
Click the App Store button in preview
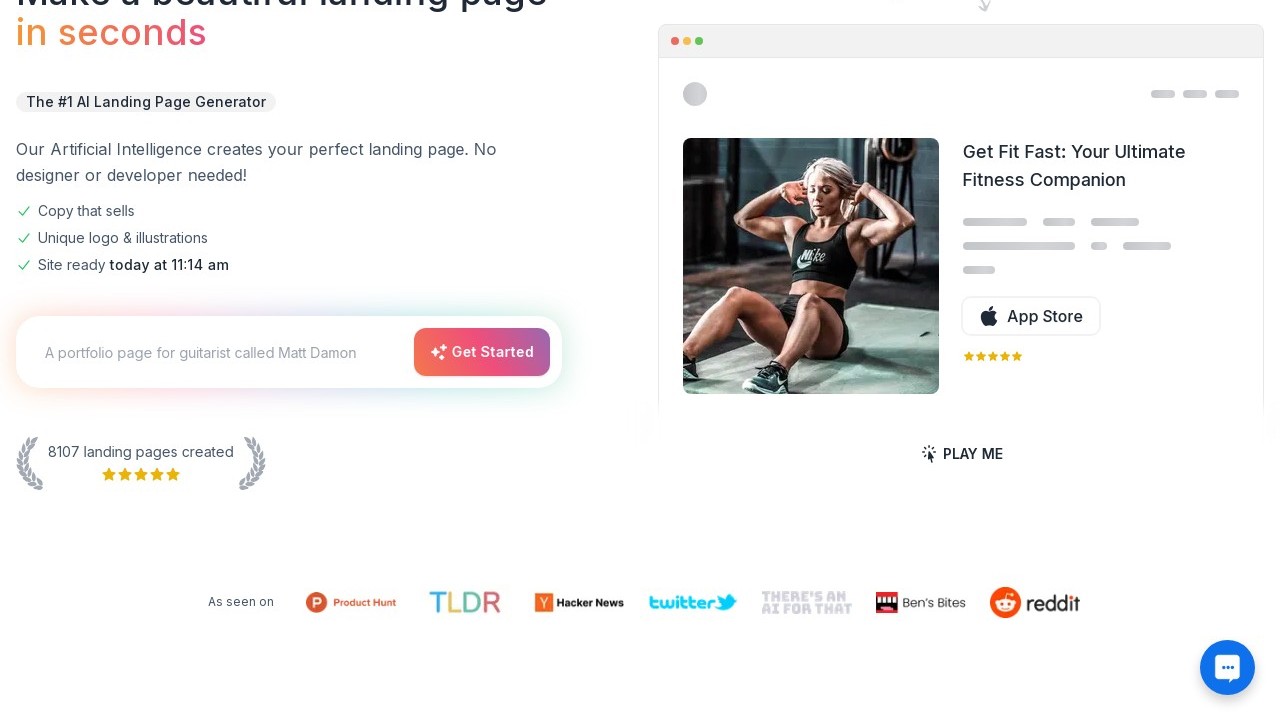[1031, 316]
